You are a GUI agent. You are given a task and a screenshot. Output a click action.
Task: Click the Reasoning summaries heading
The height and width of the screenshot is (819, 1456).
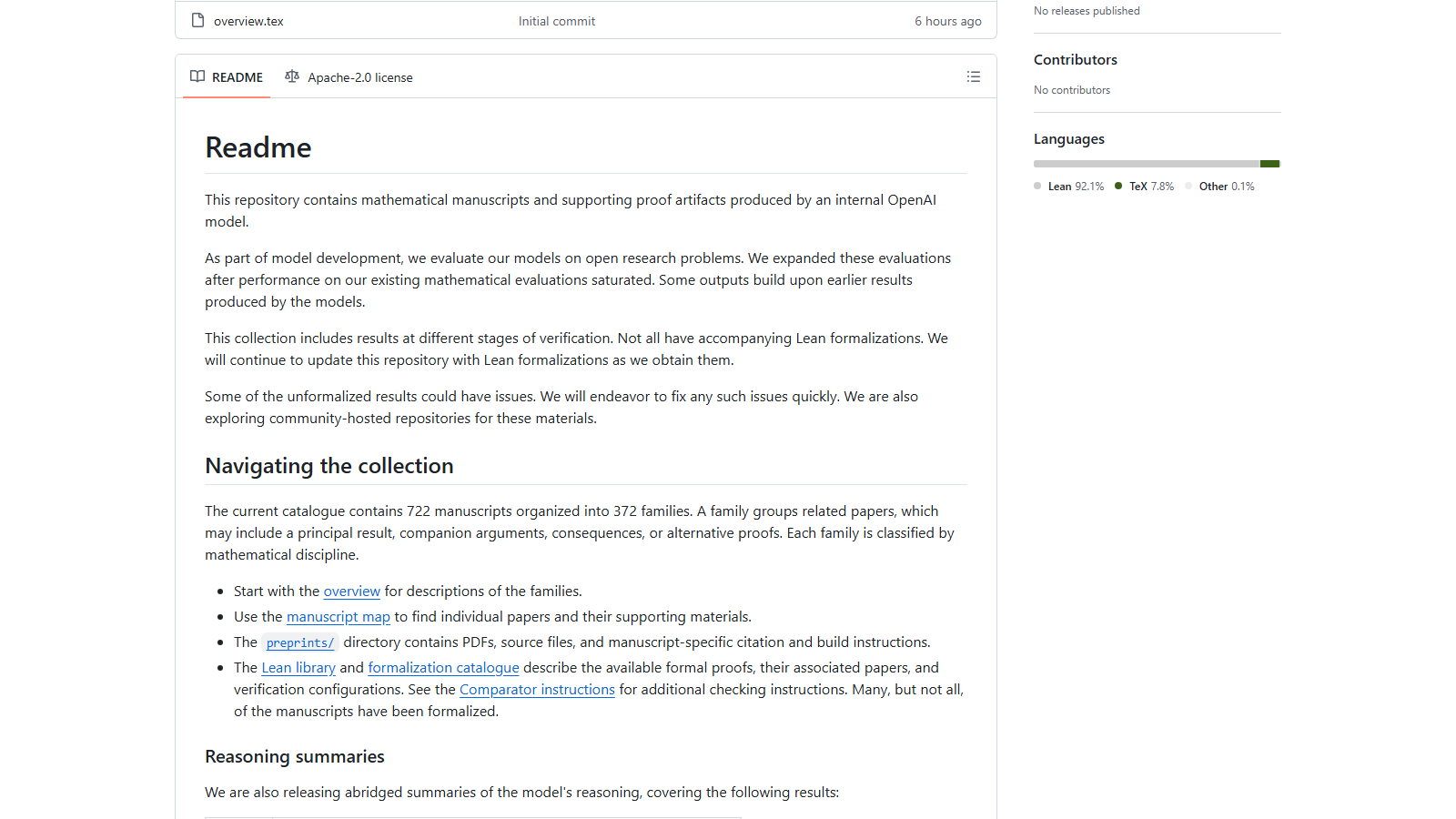coord(295,757)
